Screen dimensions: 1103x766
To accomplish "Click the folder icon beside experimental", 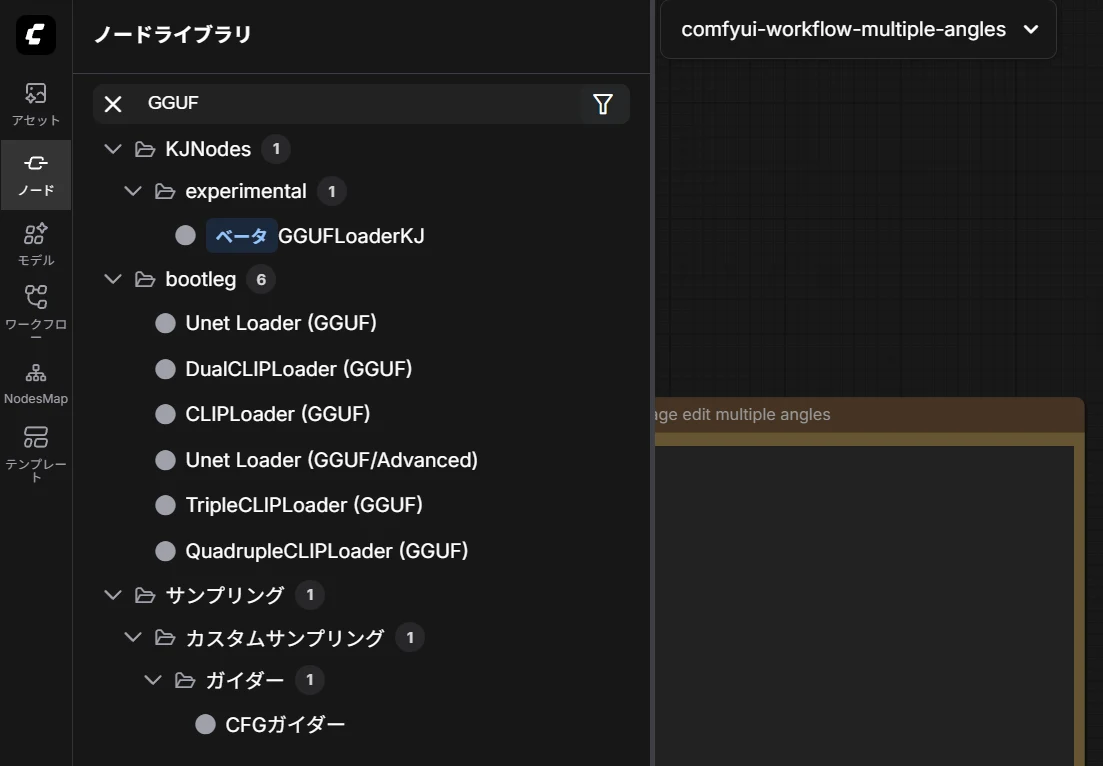I will point(165,191).
